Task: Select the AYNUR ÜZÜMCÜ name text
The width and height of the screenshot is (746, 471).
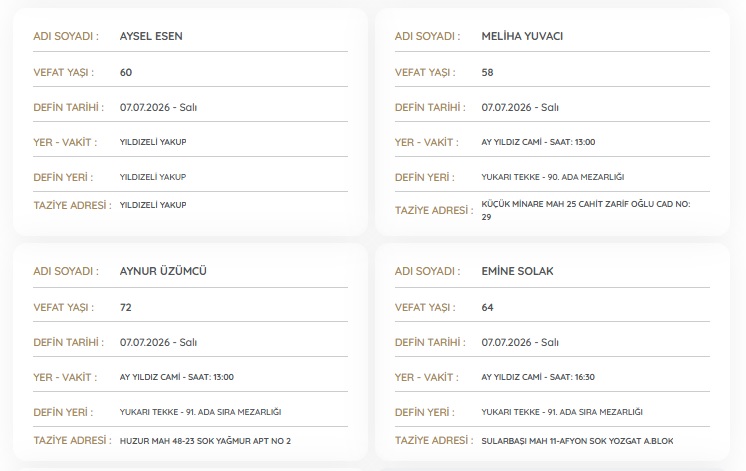Action: click(x=163, y=271)
